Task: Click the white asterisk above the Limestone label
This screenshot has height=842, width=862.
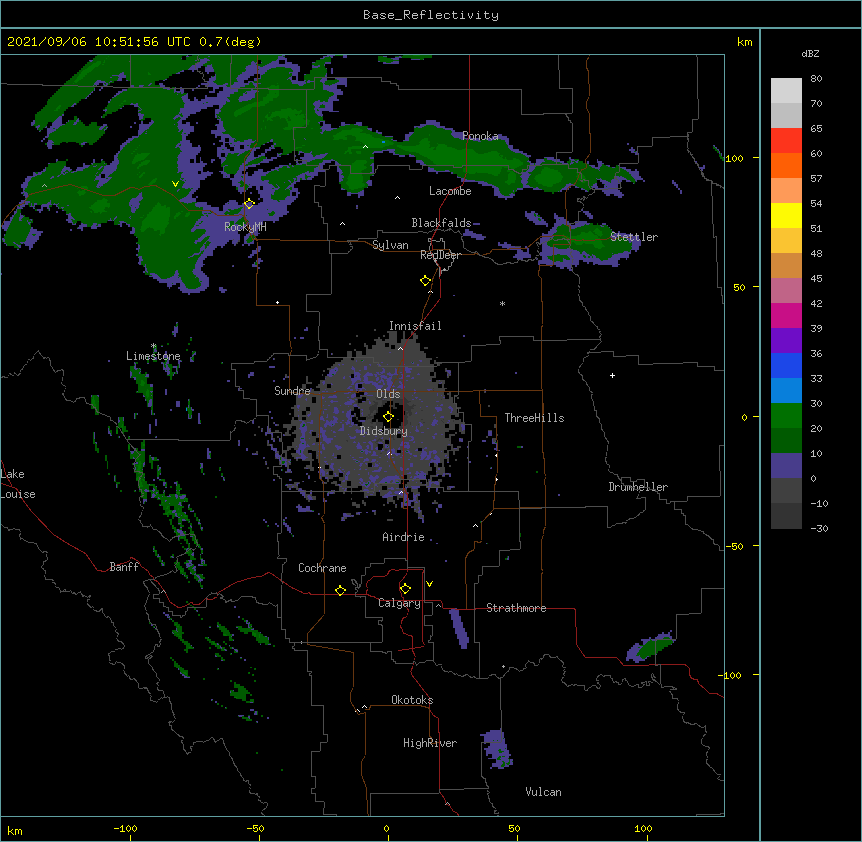Action: click(153, 346)
